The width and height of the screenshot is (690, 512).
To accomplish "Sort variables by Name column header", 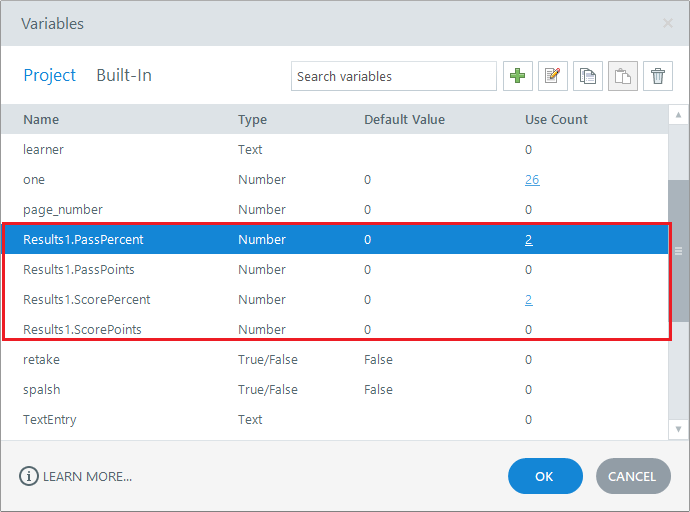I will coord(41,120).
